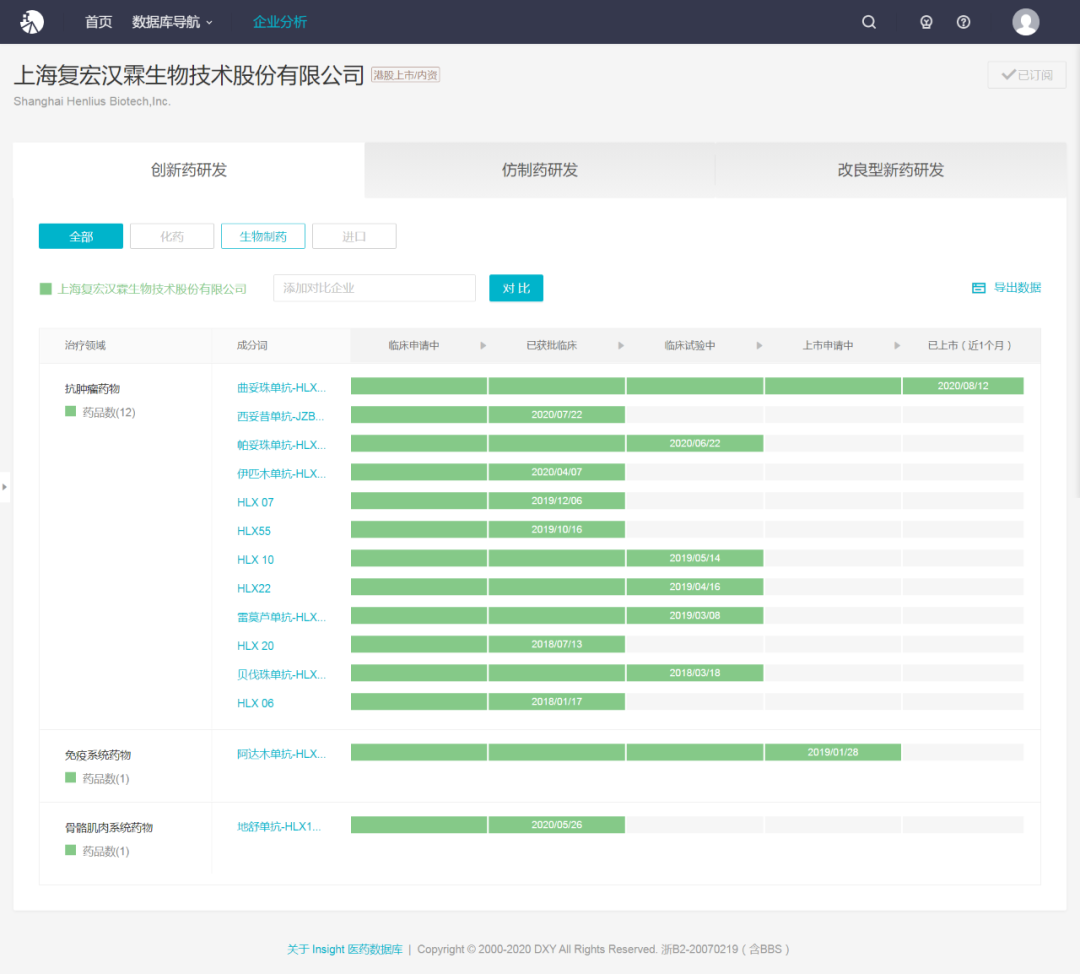Select the 化药 filter

(172, 236)
